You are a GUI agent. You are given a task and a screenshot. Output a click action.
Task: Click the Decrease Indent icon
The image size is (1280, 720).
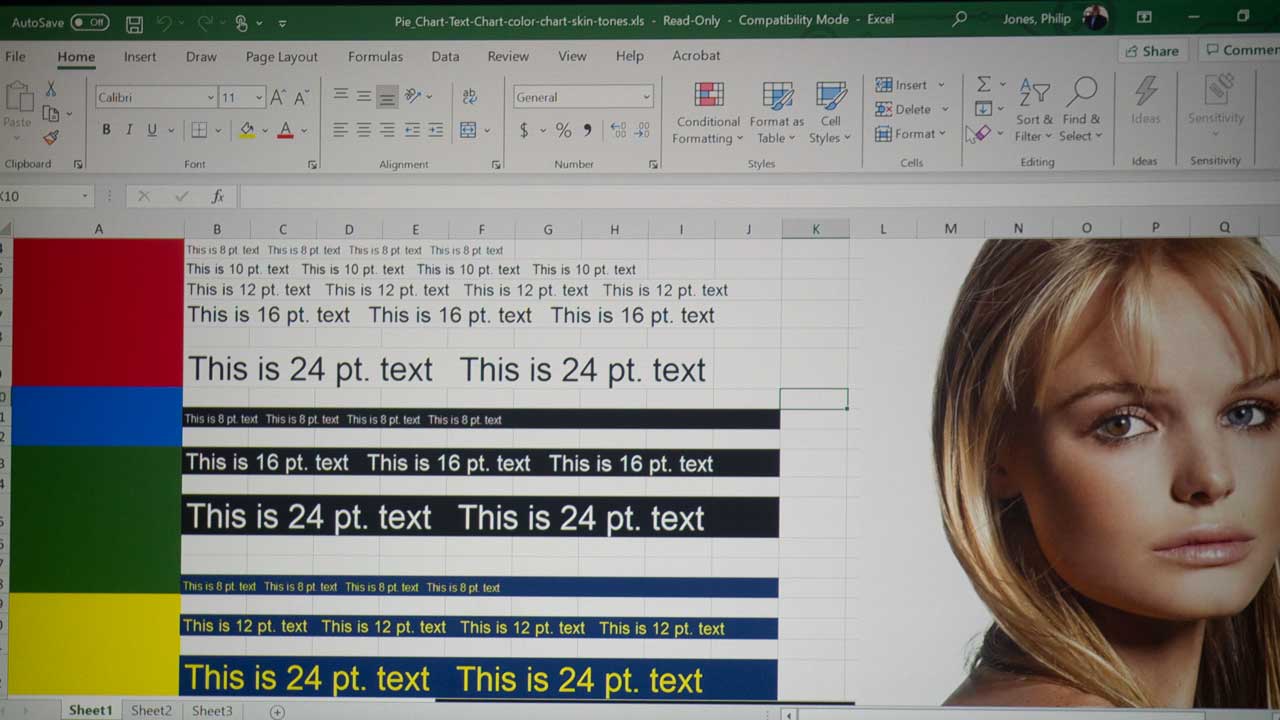(x=412, y=130)
